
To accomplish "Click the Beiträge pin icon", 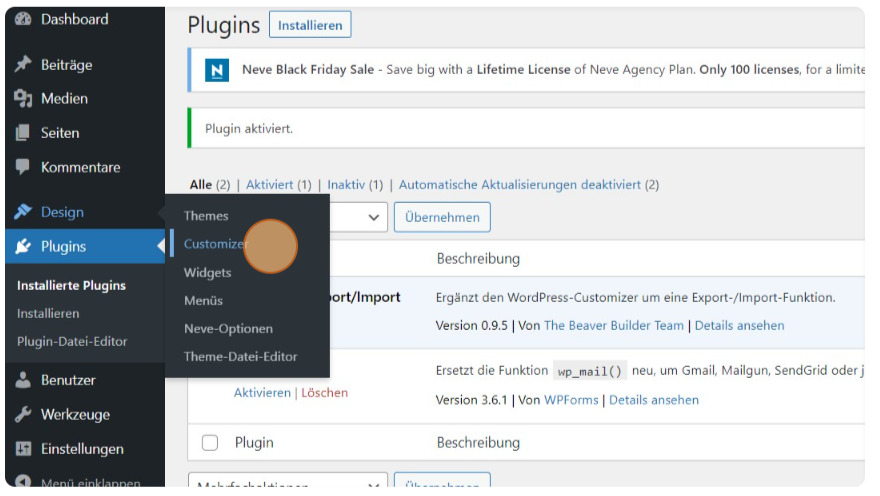I will 23,64.
